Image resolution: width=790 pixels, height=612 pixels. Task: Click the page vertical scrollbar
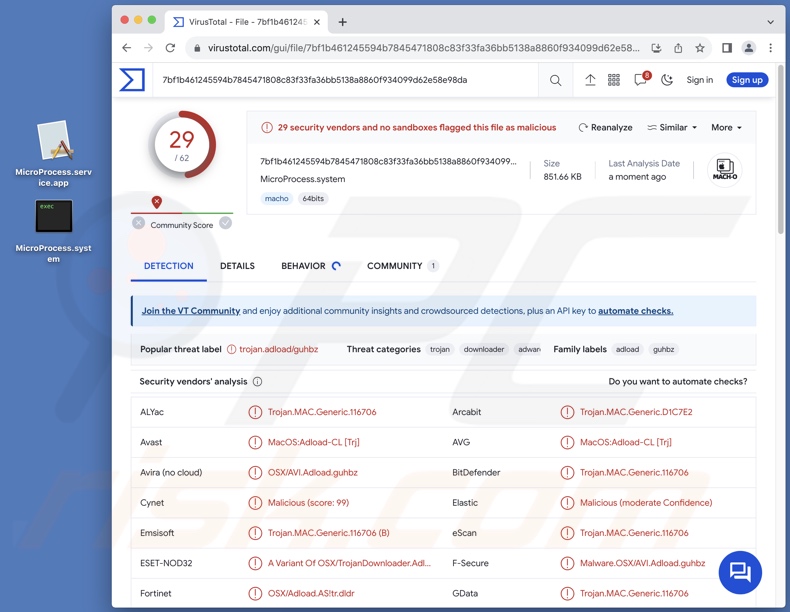tap(781, 149)
